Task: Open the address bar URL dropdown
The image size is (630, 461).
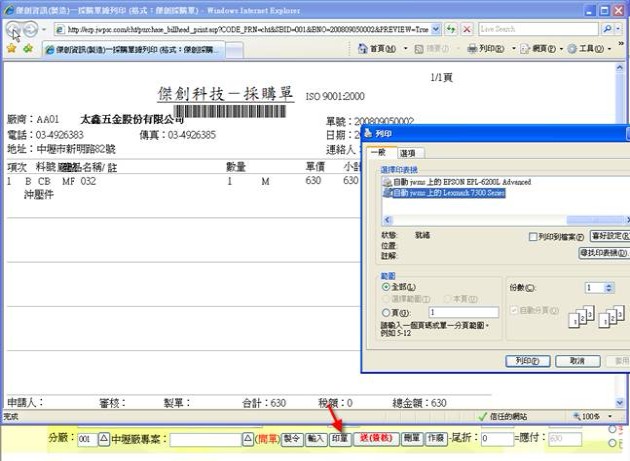Action: point(434,29)
